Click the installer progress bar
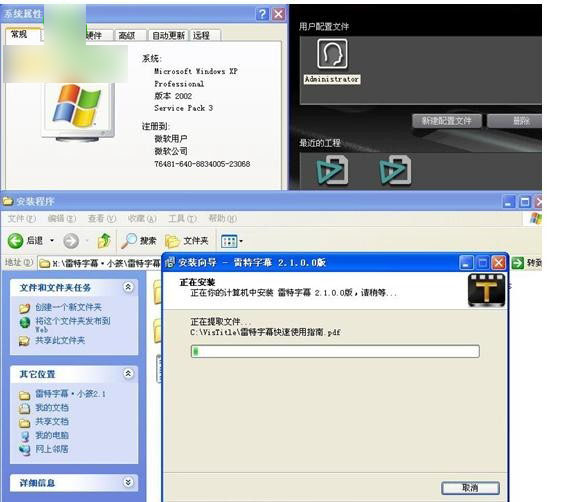 335,351
